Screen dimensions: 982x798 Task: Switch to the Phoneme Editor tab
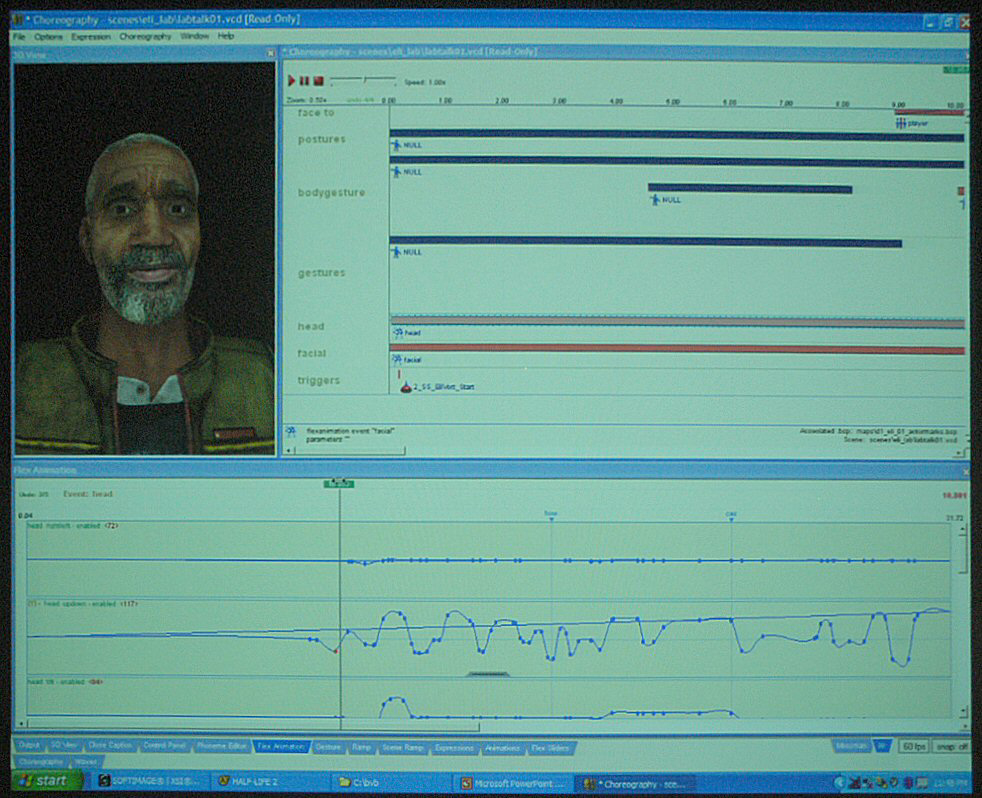221,746
